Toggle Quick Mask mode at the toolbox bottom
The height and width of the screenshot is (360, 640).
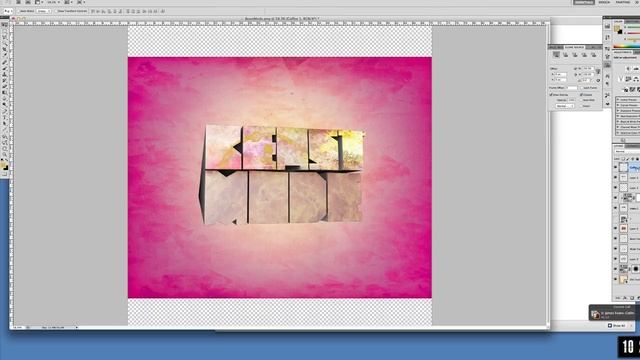click(x=4, y=174)
